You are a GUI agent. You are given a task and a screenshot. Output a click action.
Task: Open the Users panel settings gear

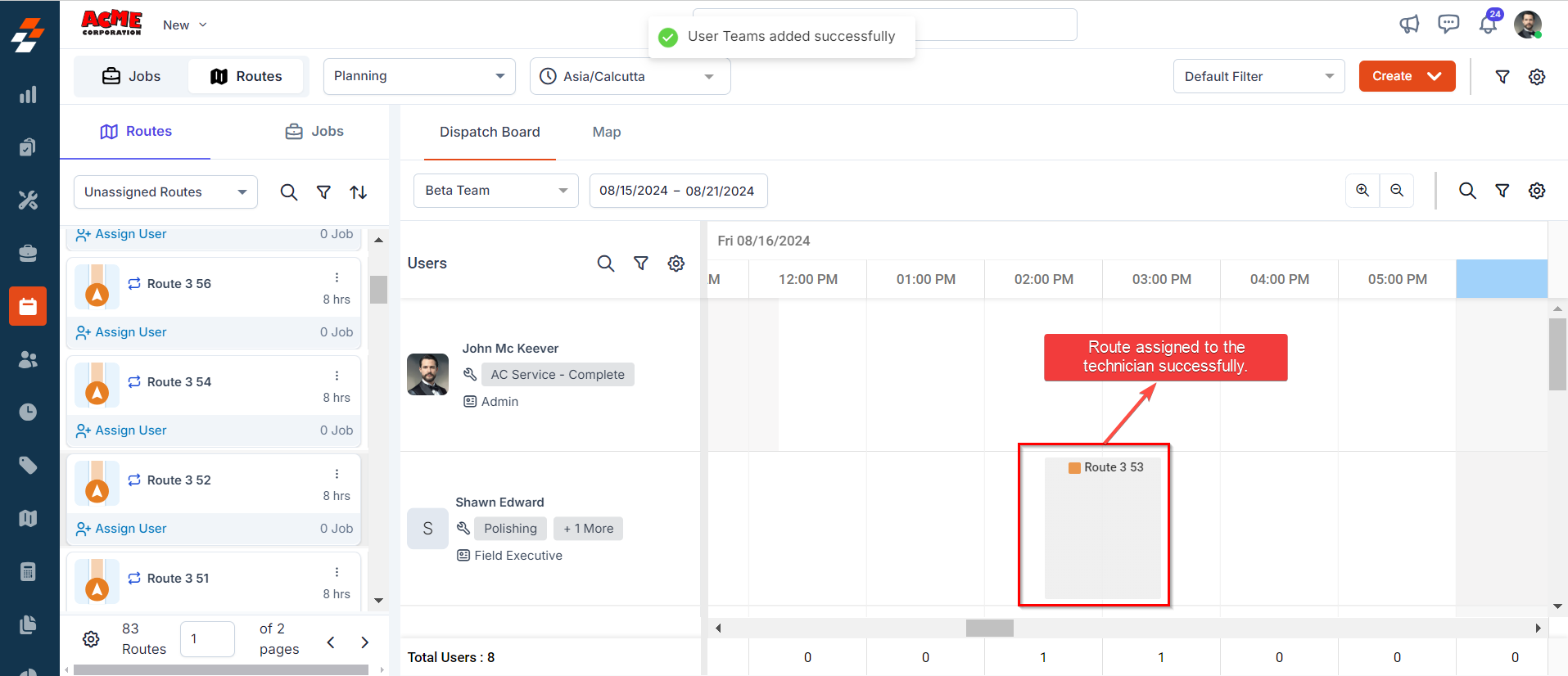click(x=676, y=264)
